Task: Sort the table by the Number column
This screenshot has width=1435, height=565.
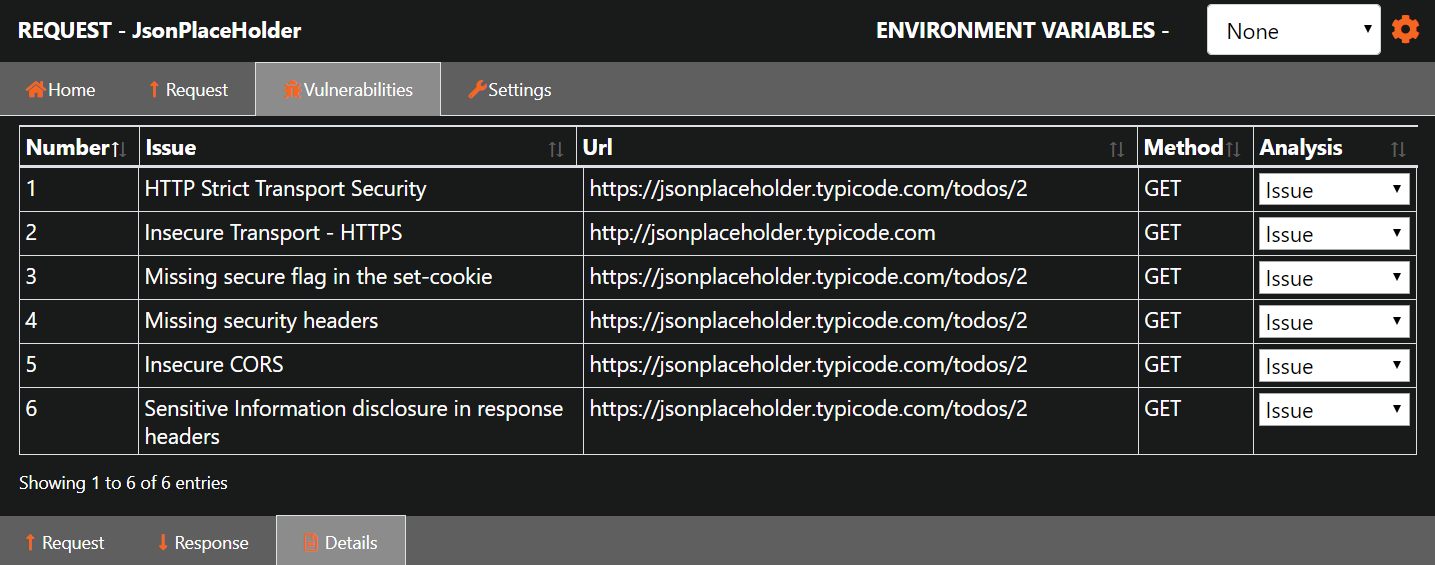Action: [x=79, y=148]
